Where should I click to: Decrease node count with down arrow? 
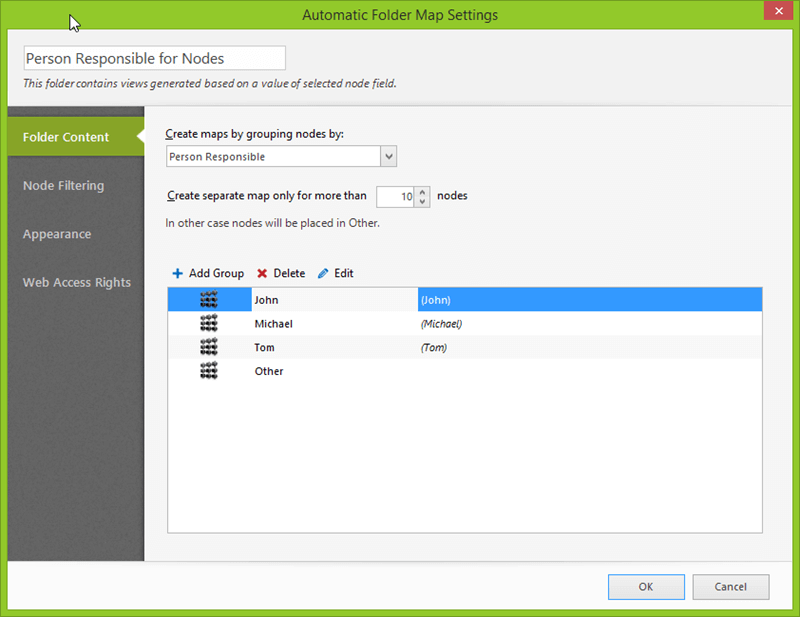pyautogui.click(x=423, y=201)
